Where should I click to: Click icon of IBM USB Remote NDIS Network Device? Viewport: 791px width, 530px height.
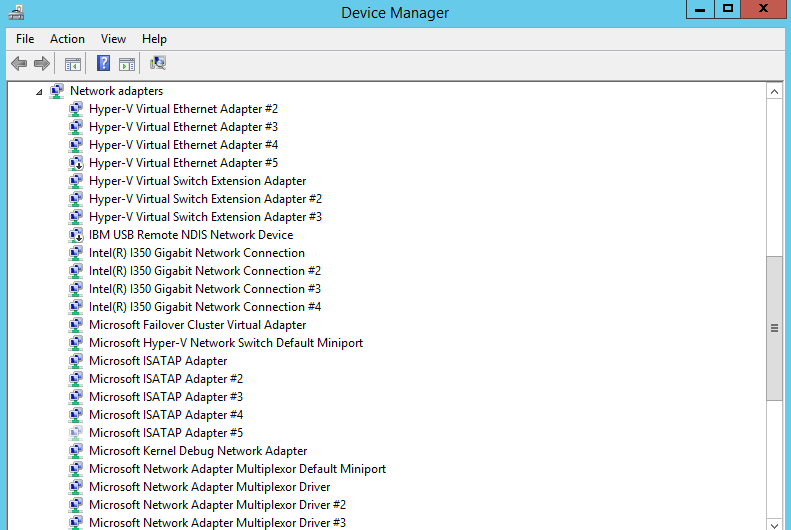pyautogui.click(x=76, y=235)
